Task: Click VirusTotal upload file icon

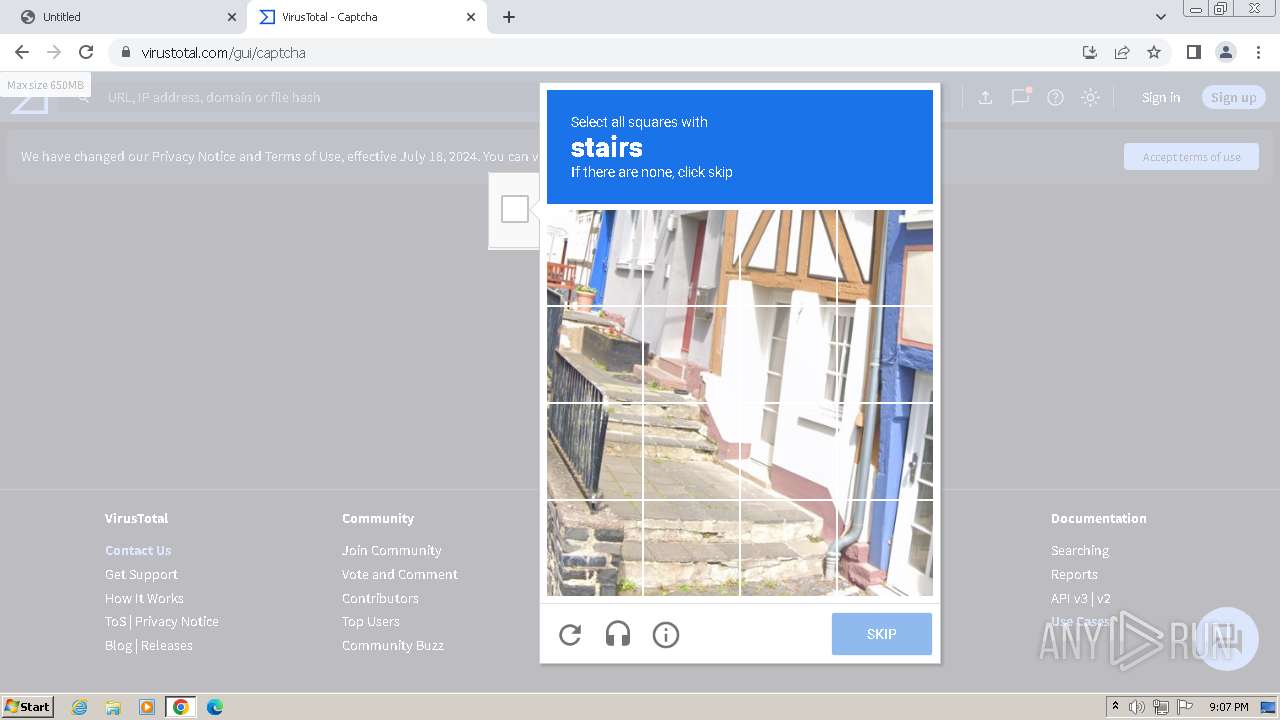Action: click(985, 97)
